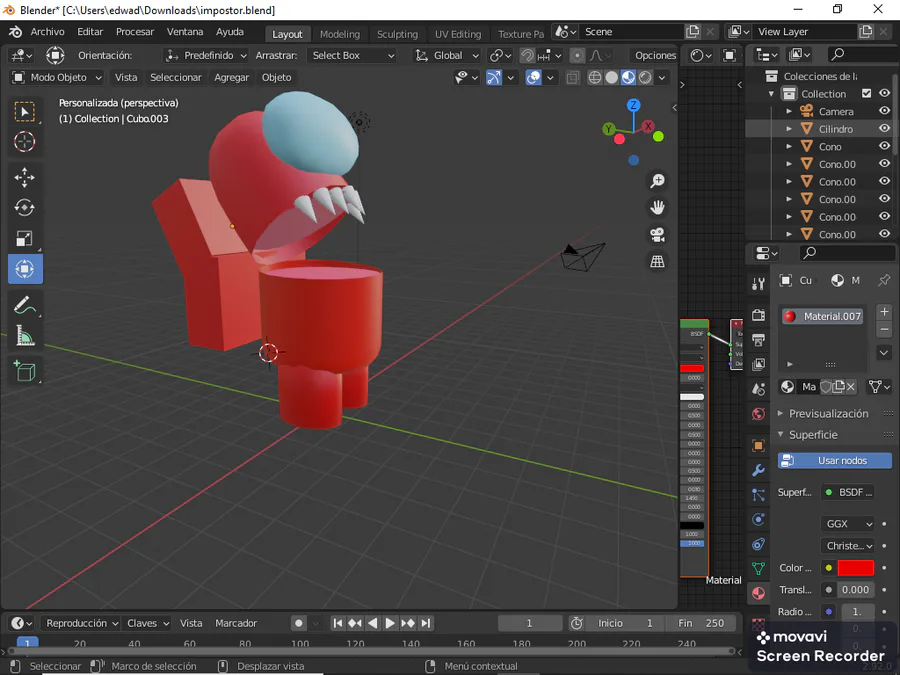The image size is (900, 675).
Task: Choose the Measure tool
Action: click(x=25, y=336)
